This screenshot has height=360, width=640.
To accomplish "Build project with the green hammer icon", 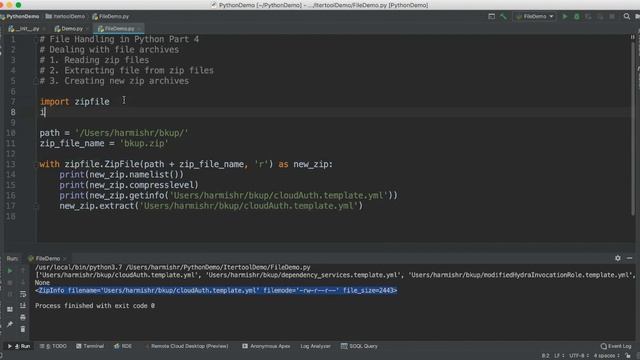I will click(x=503, y=17).
